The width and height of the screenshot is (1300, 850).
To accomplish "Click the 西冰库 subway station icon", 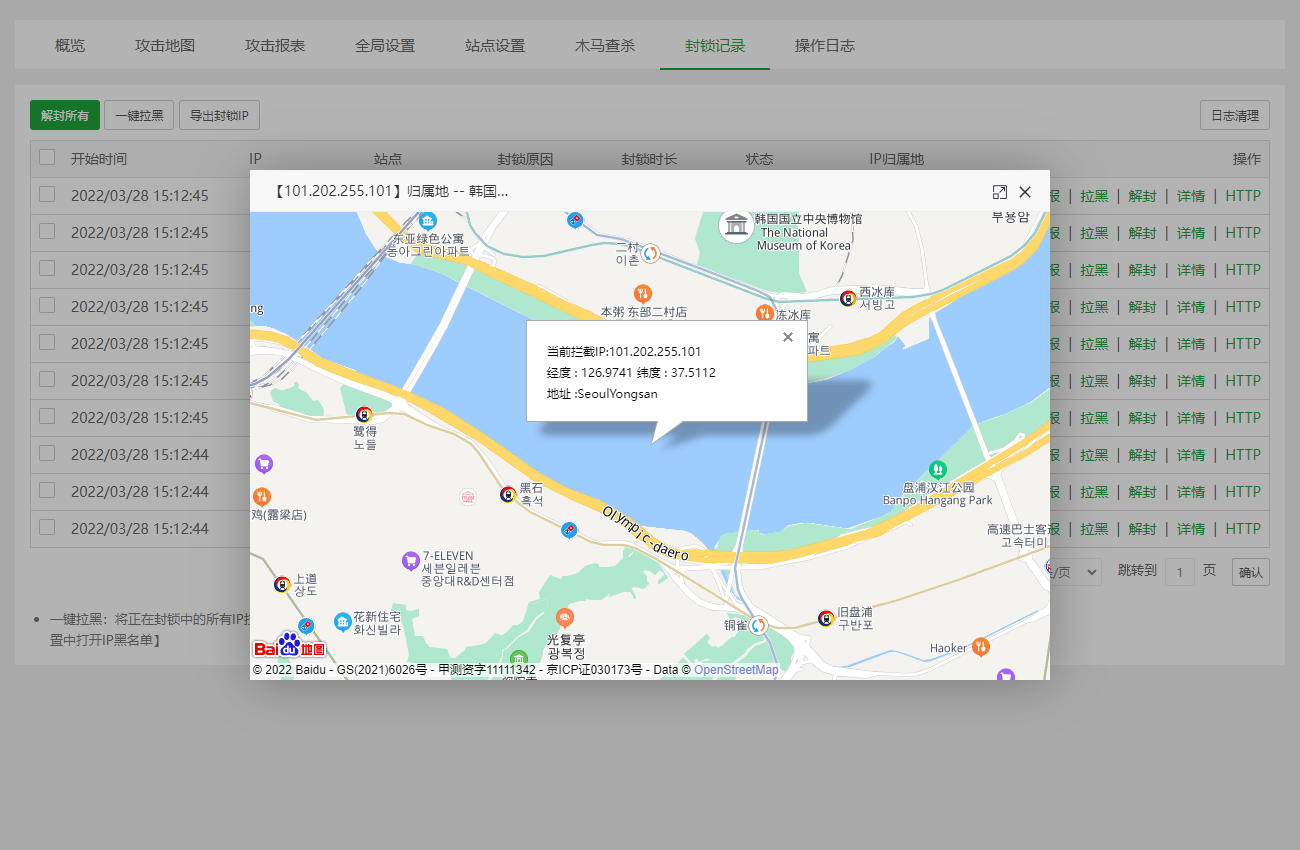I will (x=848, y=297).
